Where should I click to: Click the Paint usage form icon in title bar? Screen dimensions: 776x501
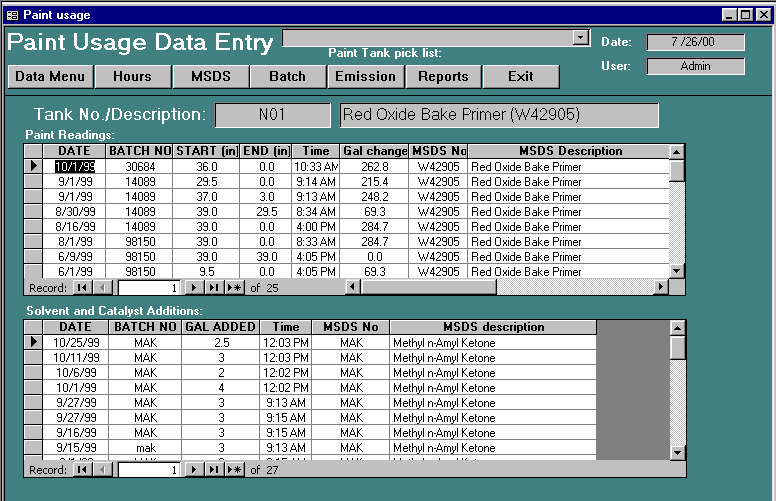tap(12, 15)
